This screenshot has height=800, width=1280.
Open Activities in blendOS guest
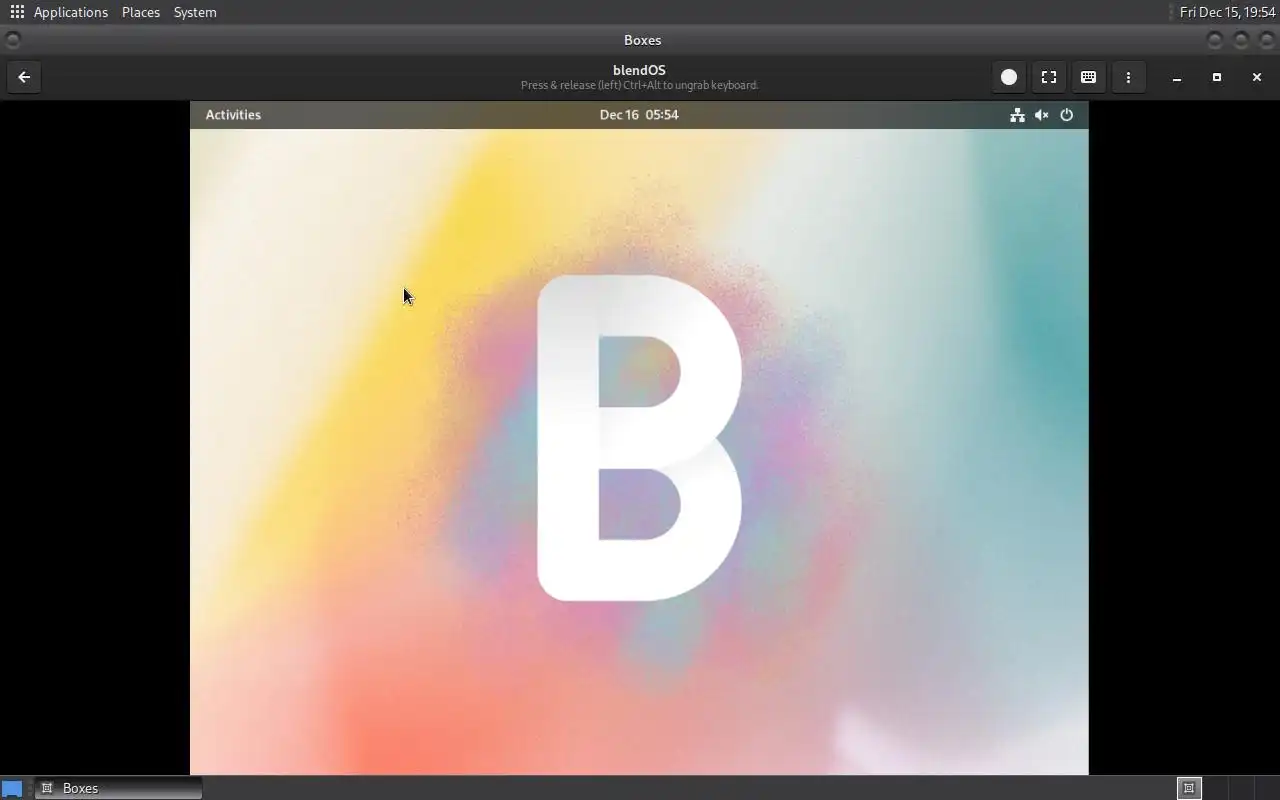(233, 115)
